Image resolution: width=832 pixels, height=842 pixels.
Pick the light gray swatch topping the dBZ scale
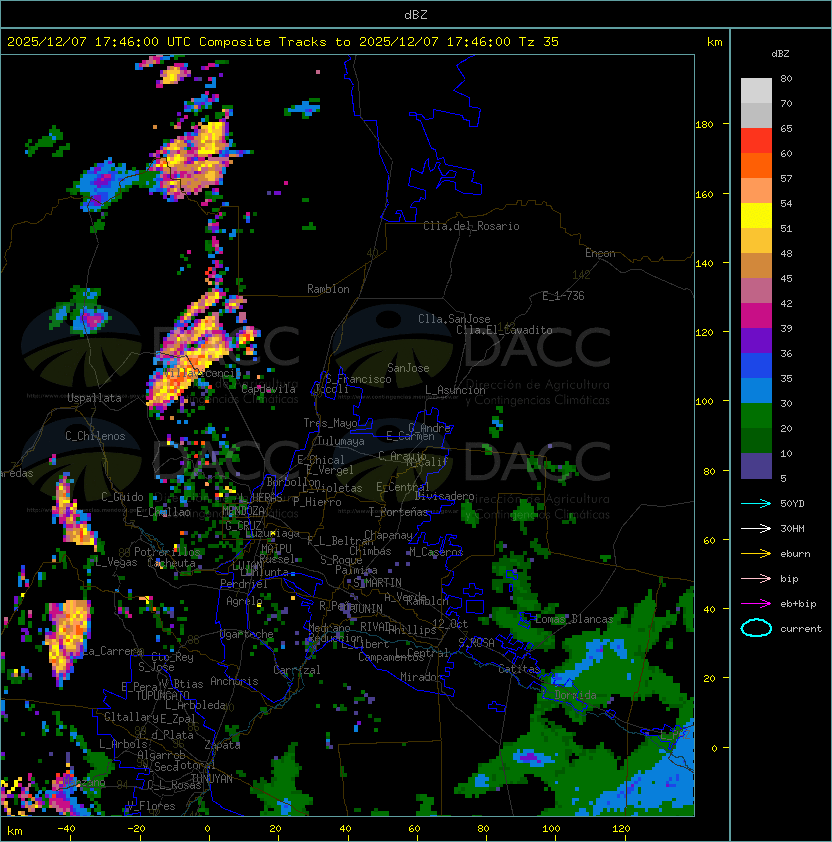pyautogui.click(x=756, y=90)
